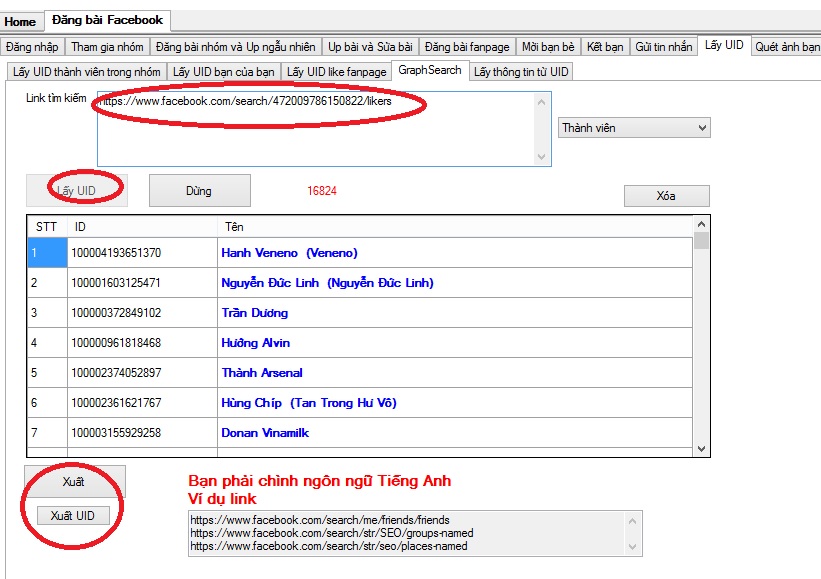Screen dimensions: 821x579
Task: Open Lấy UID like fanpage subtab
Action: click(337, 72)
